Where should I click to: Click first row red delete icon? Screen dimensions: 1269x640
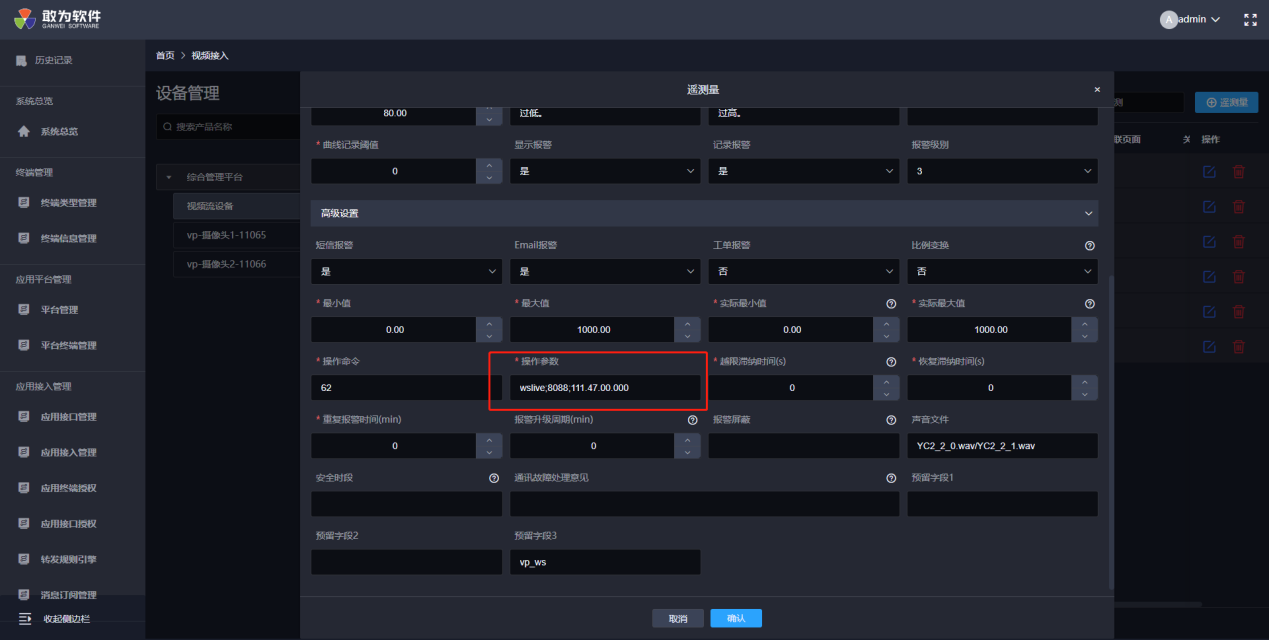[x=1238, y=171]
